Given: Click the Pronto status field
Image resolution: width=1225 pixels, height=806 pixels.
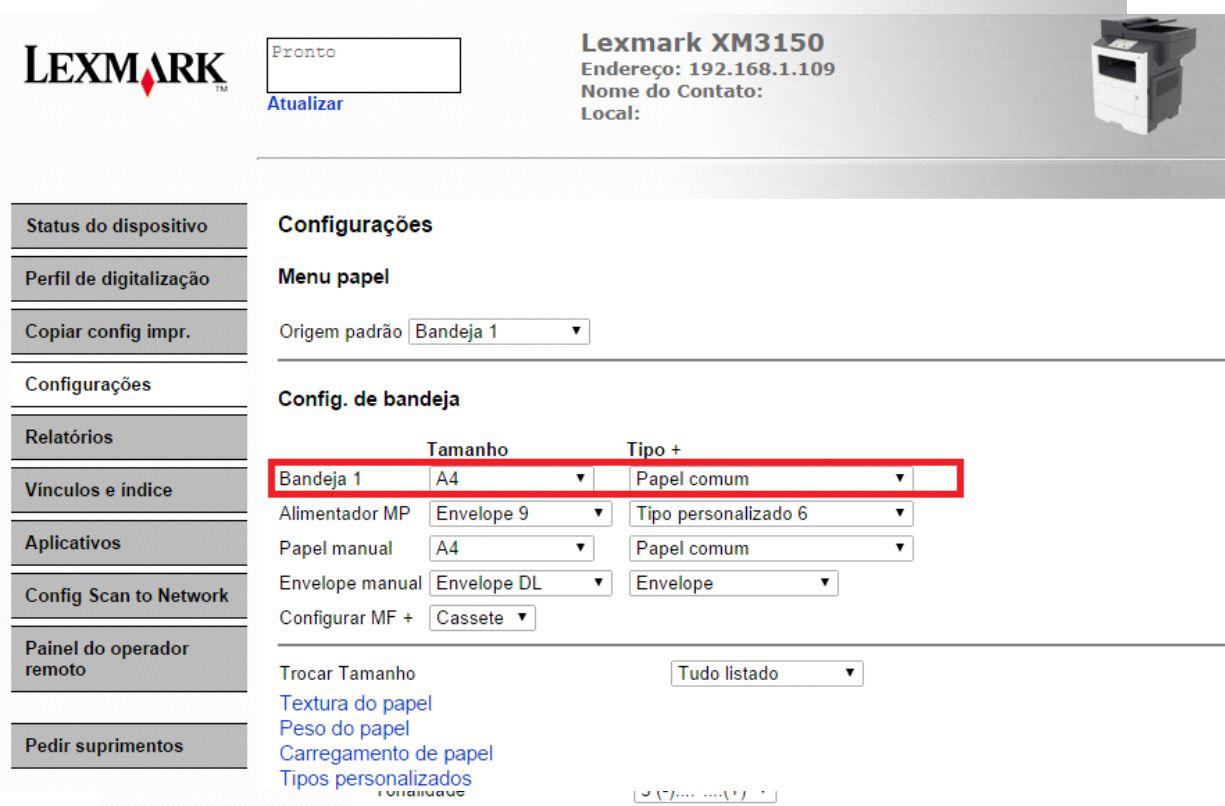Looking at the screenshot, I should point(364,66).
